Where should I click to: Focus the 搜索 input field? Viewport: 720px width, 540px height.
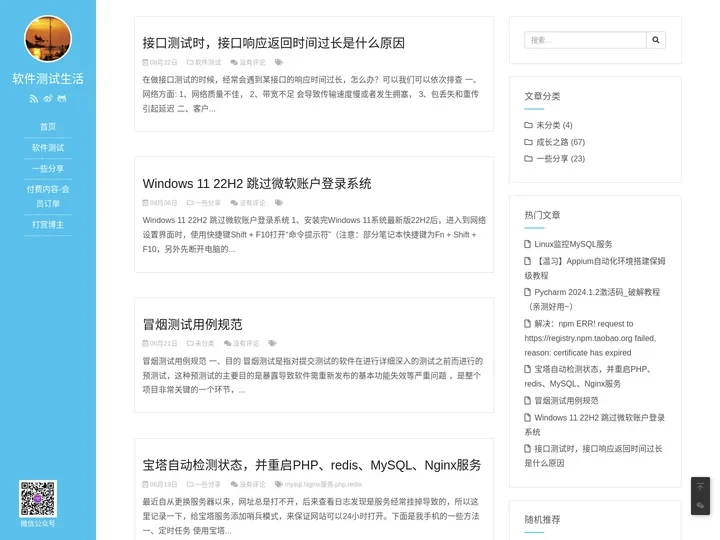click(585, 40)
